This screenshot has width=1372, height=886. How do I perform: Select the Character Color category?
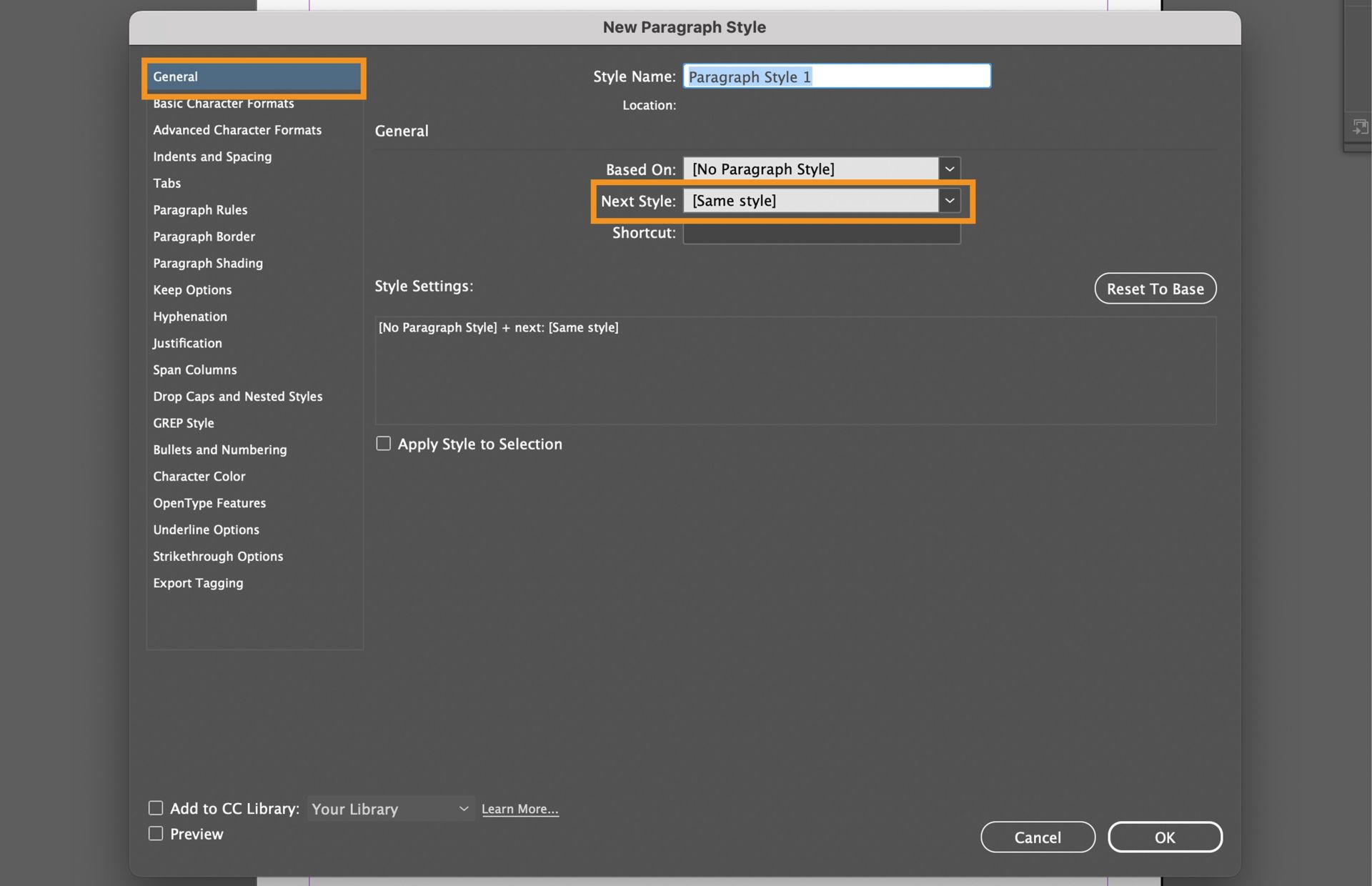click(199, 477)
